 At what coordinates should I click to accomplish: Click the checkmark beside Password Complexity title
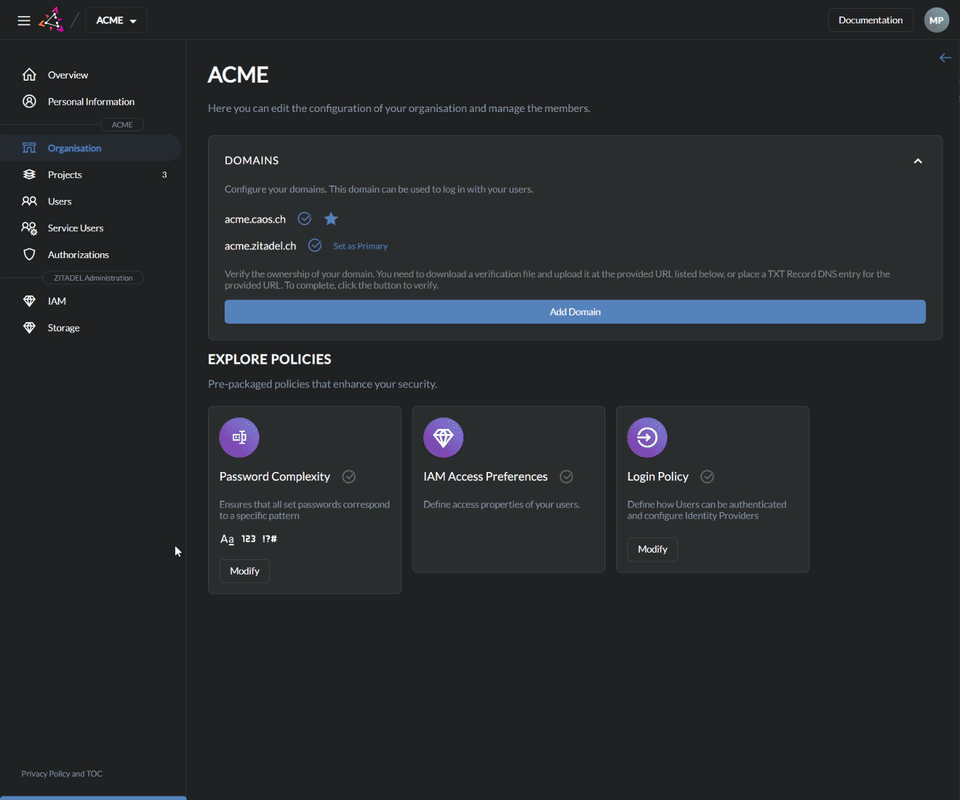[349, 477]
